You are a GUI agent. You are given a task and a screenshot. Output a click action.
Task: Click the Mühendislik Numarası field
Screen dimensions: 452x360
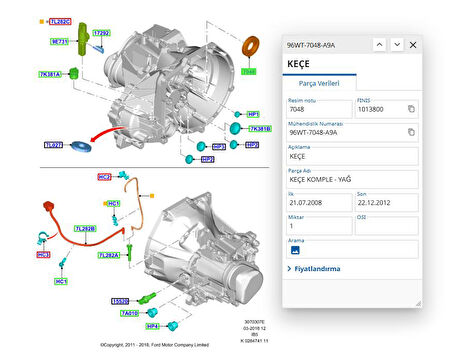pyautogui.click(x=352, y=132)
